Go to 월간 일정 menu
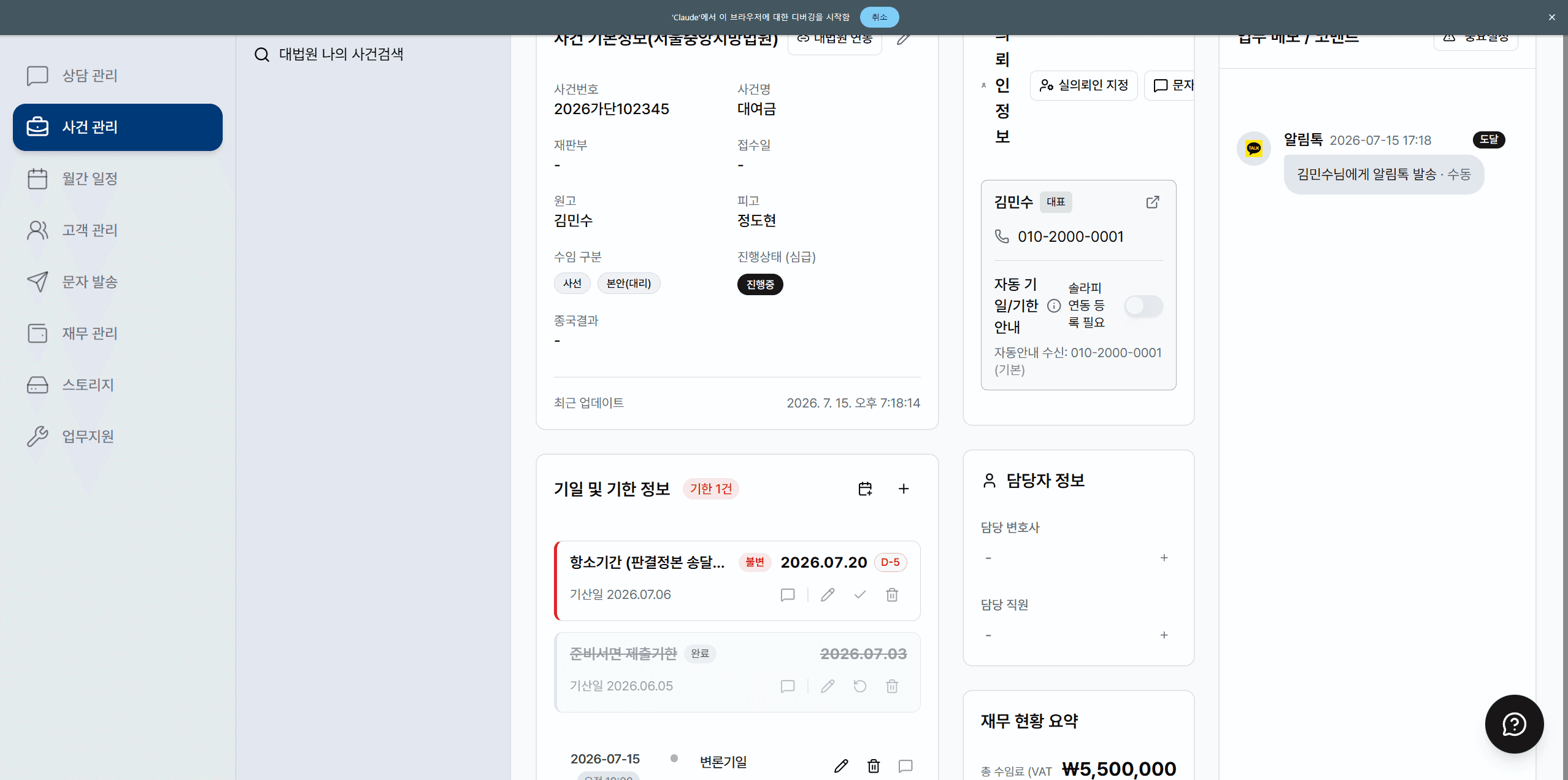The image size is (1568, 780). tap(117, 179)
